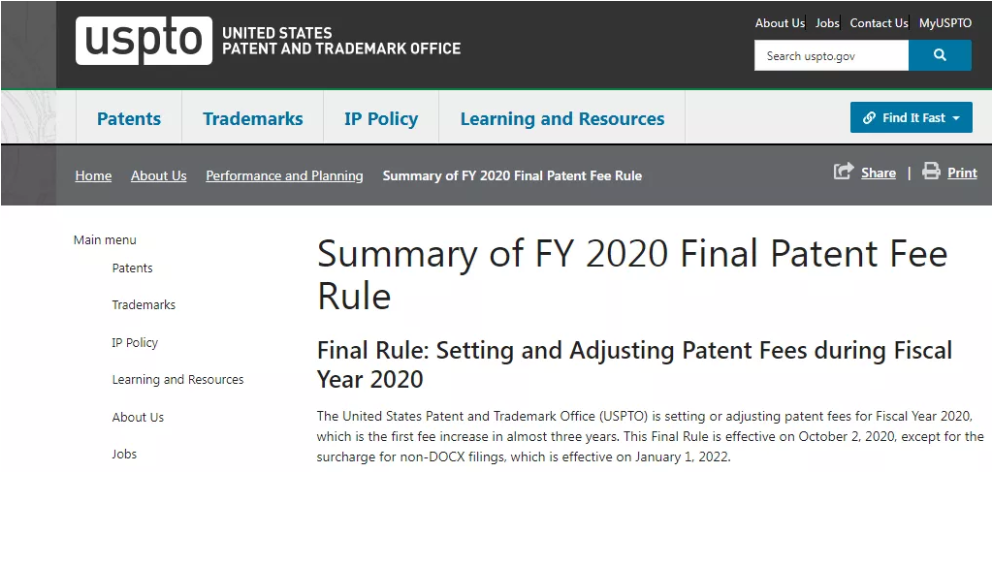Open the Trademarks navigation menu
992x561 pixels.
coord(252,118)
